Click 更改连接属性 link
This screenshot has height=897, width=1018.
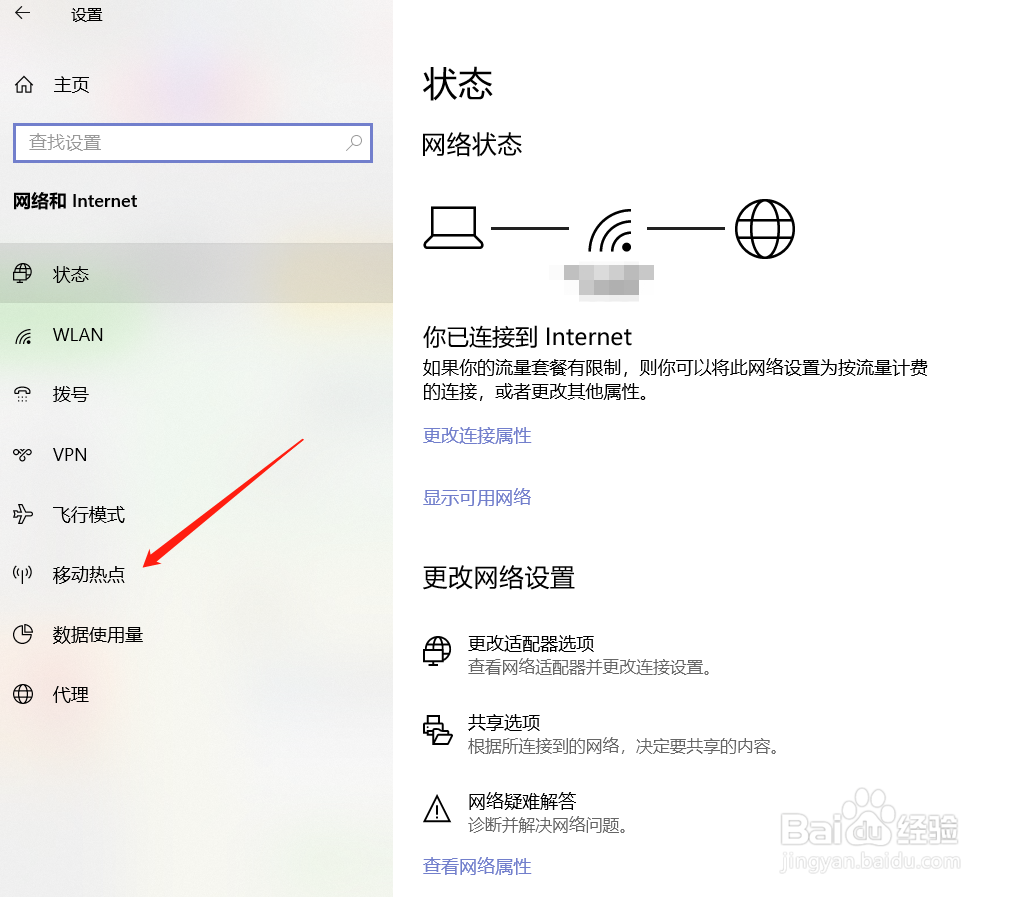[477, 436]
